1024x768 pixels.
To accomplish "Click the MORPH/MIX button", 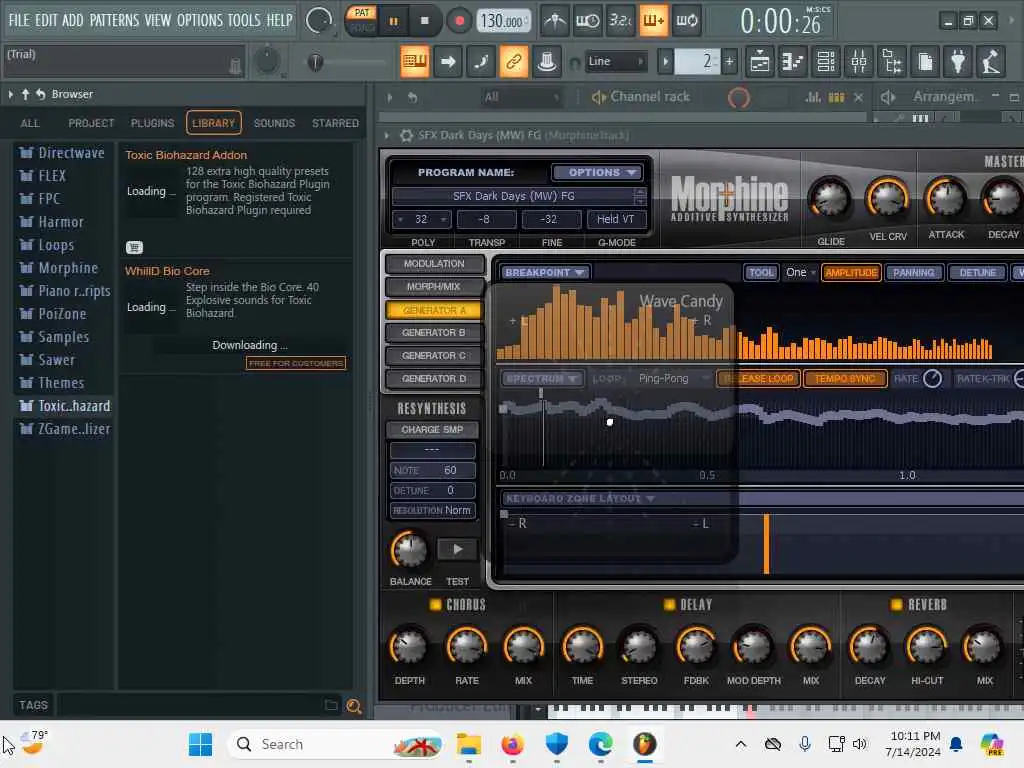I will point(434,286).
